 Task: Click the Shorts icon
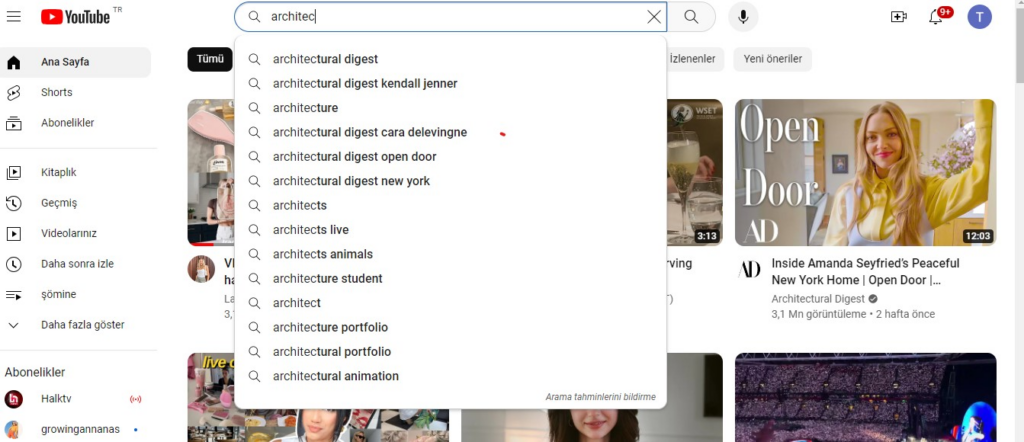click(x=14, y=93)
